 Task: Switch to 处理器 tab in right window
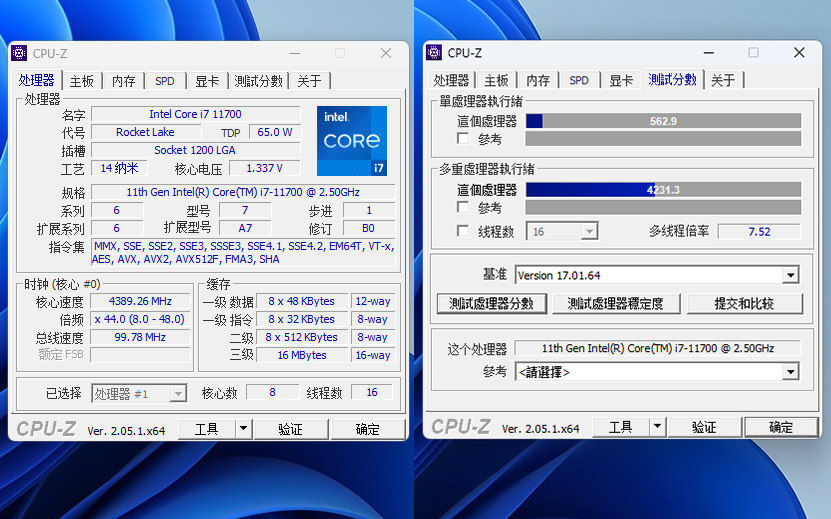point(451,80)
